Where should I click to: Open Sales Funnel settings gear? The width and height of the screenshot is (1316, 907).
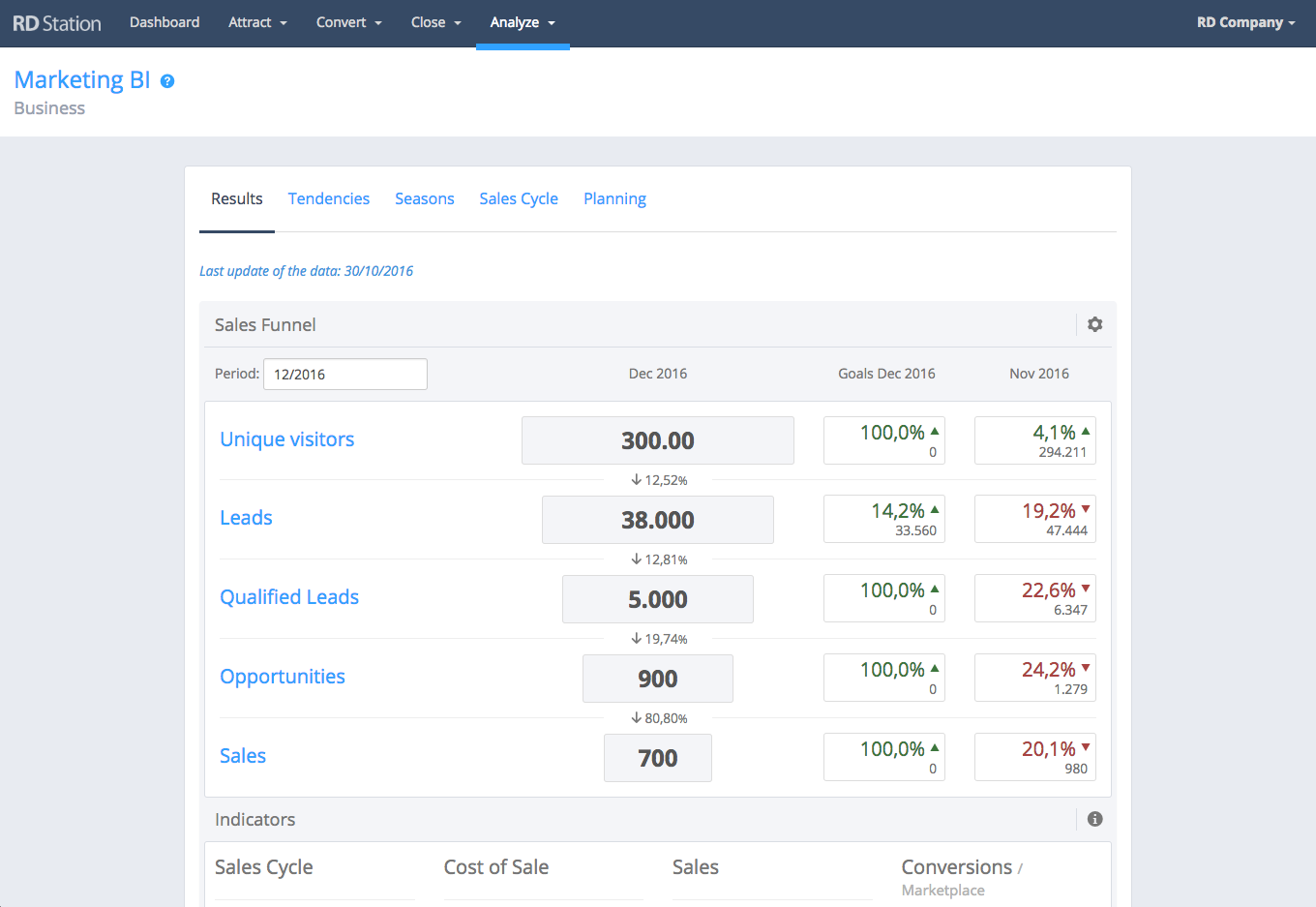(x=1094, y=324)
